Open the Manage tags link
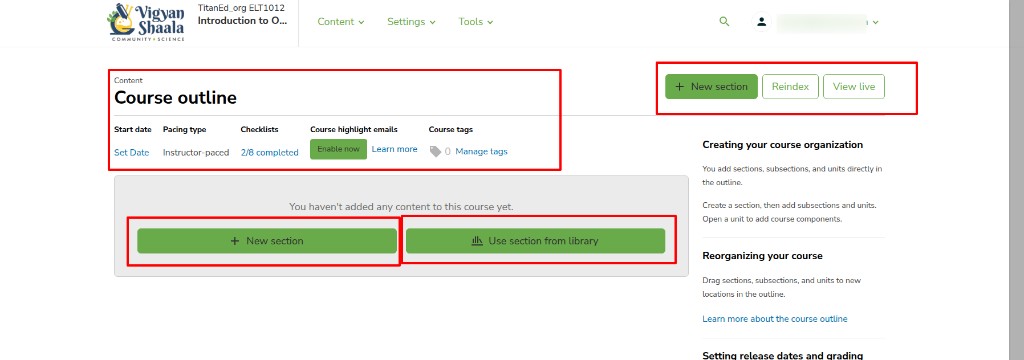 tap(481, 152)
